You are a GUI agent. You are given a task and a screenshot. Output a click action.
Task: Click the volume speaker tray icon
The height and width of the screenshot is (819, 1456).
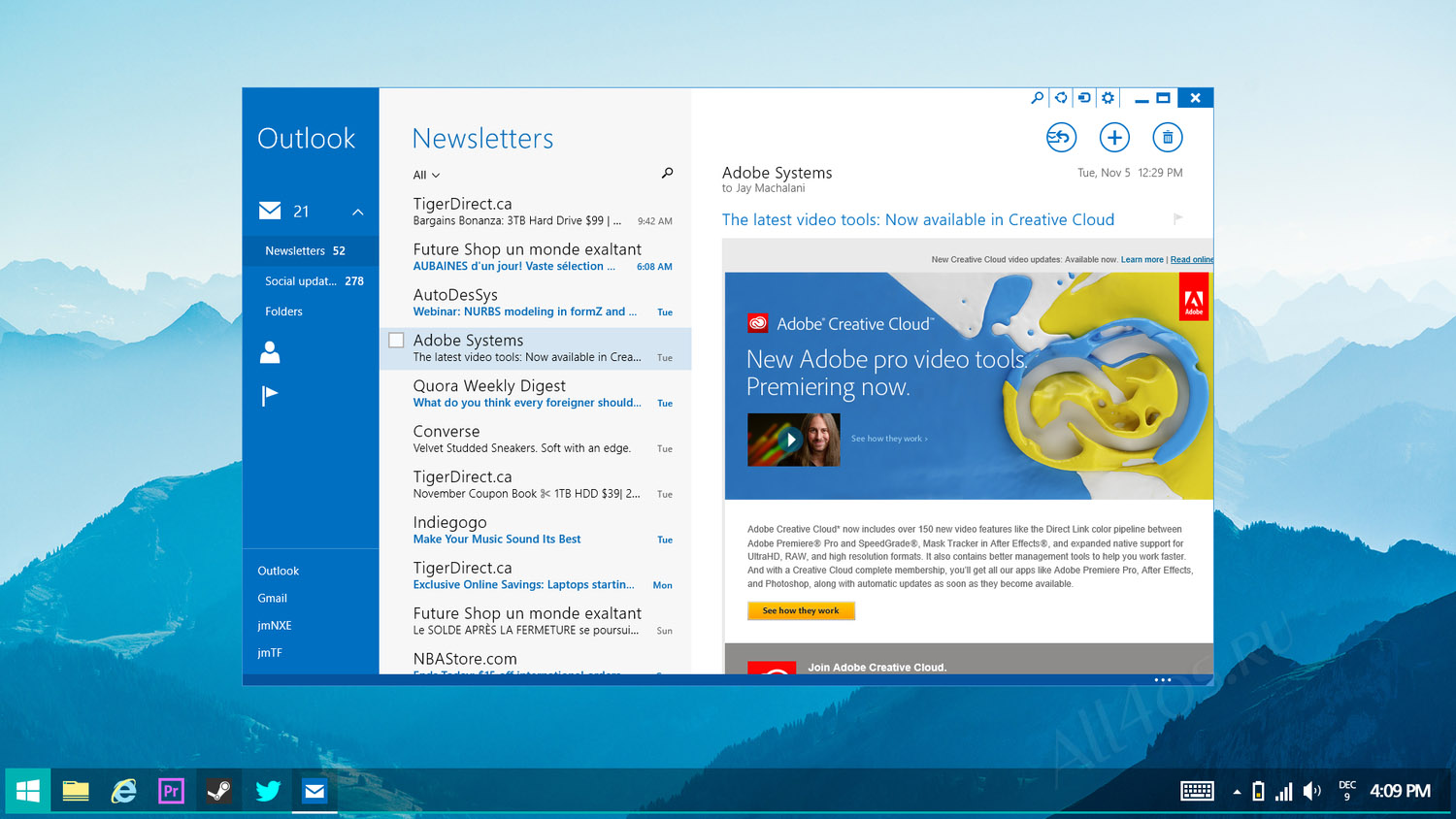click(x=1311, y=791)
